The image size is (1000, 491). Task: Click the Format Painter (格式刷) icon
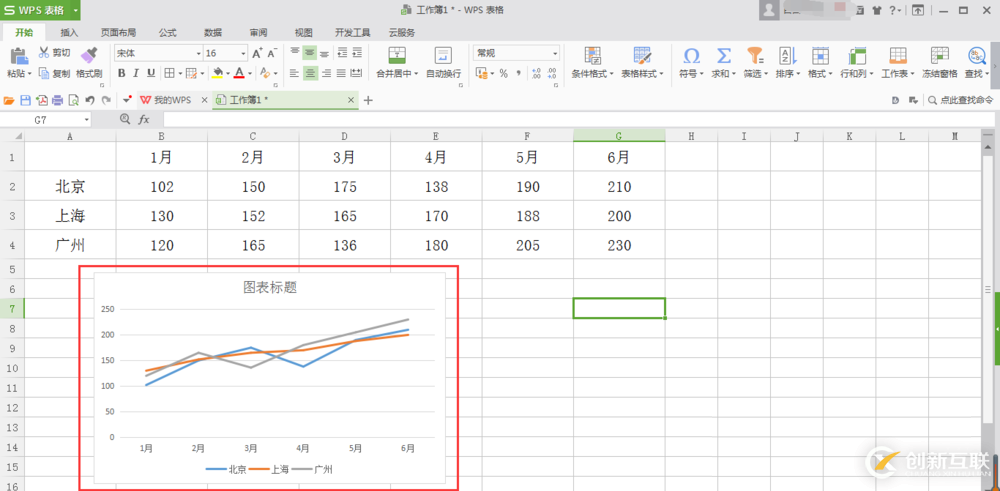coord(88,55)
